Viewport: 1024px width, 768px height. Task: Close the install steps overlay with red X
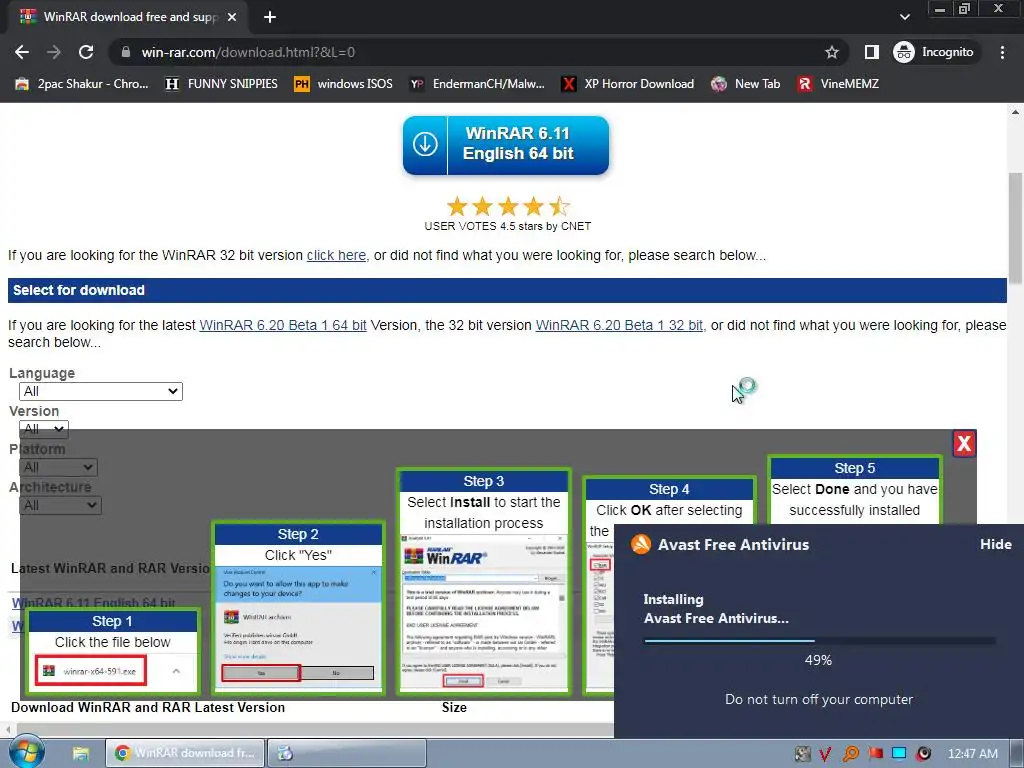(964, 443)
